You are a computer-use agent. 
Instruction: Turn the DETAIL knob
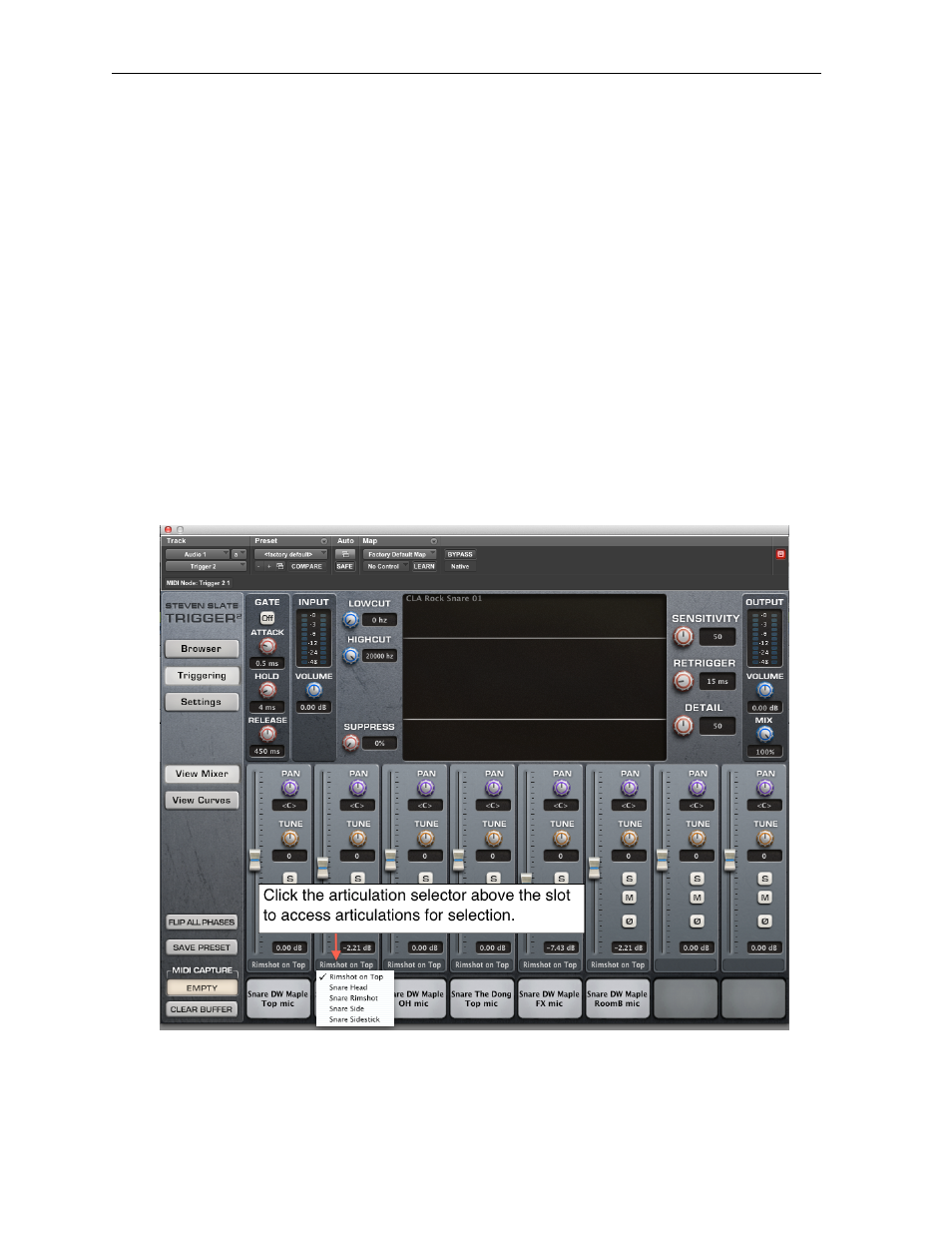point(684,726)
